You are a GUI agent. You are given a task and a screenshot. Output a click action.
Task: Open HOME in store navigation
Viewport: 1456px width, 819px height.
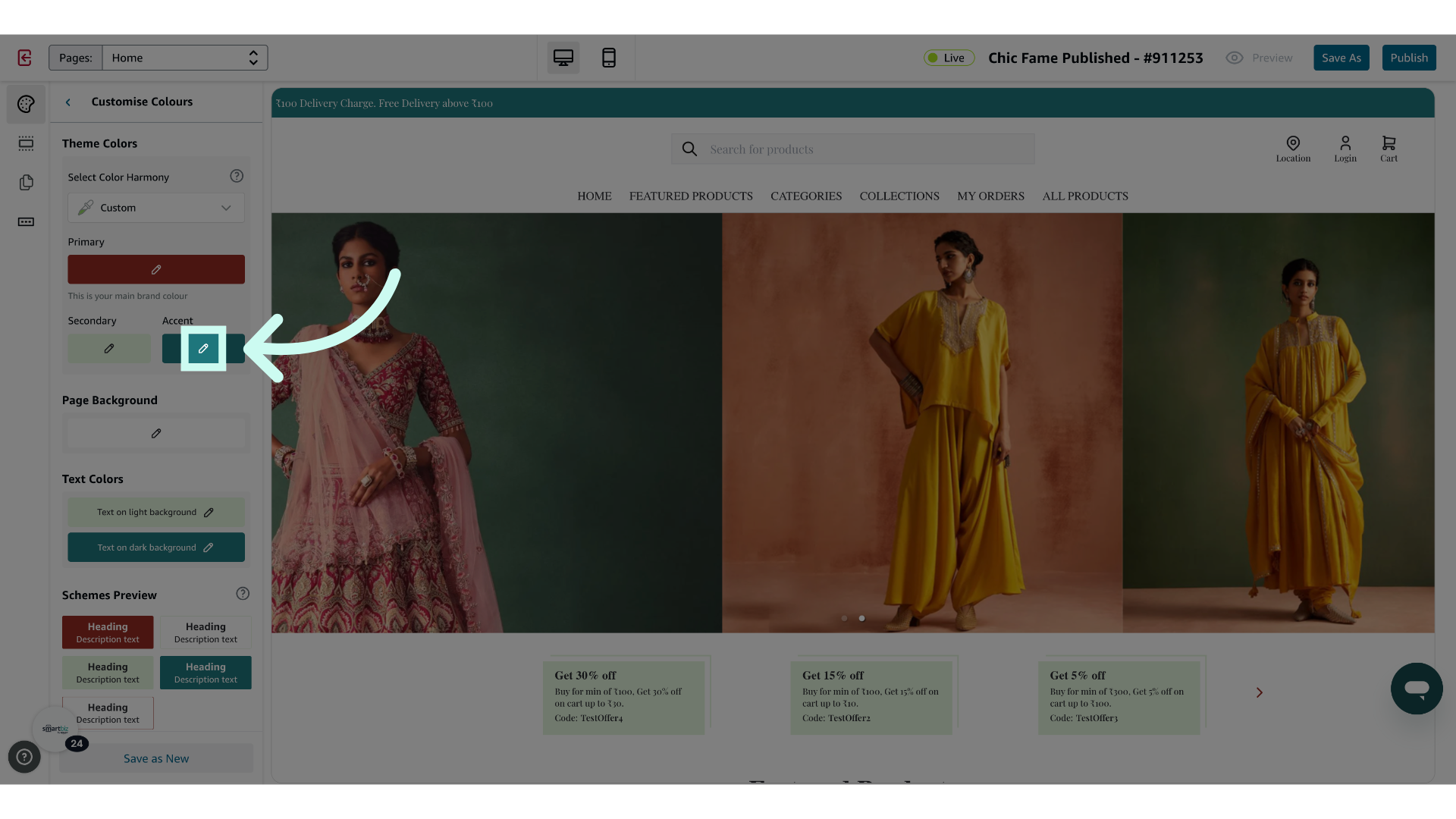[595, 196]
